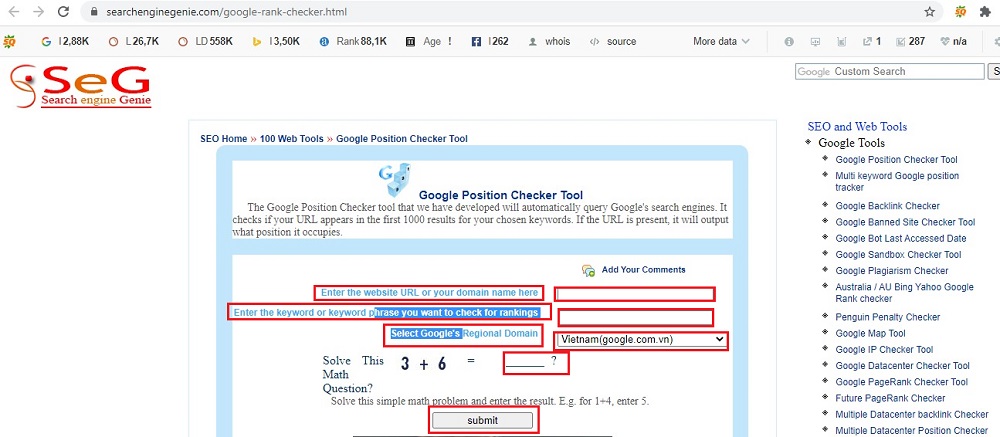Expand the More data dropdown
Screen dimensions: 1000x437
pos(721,41)
